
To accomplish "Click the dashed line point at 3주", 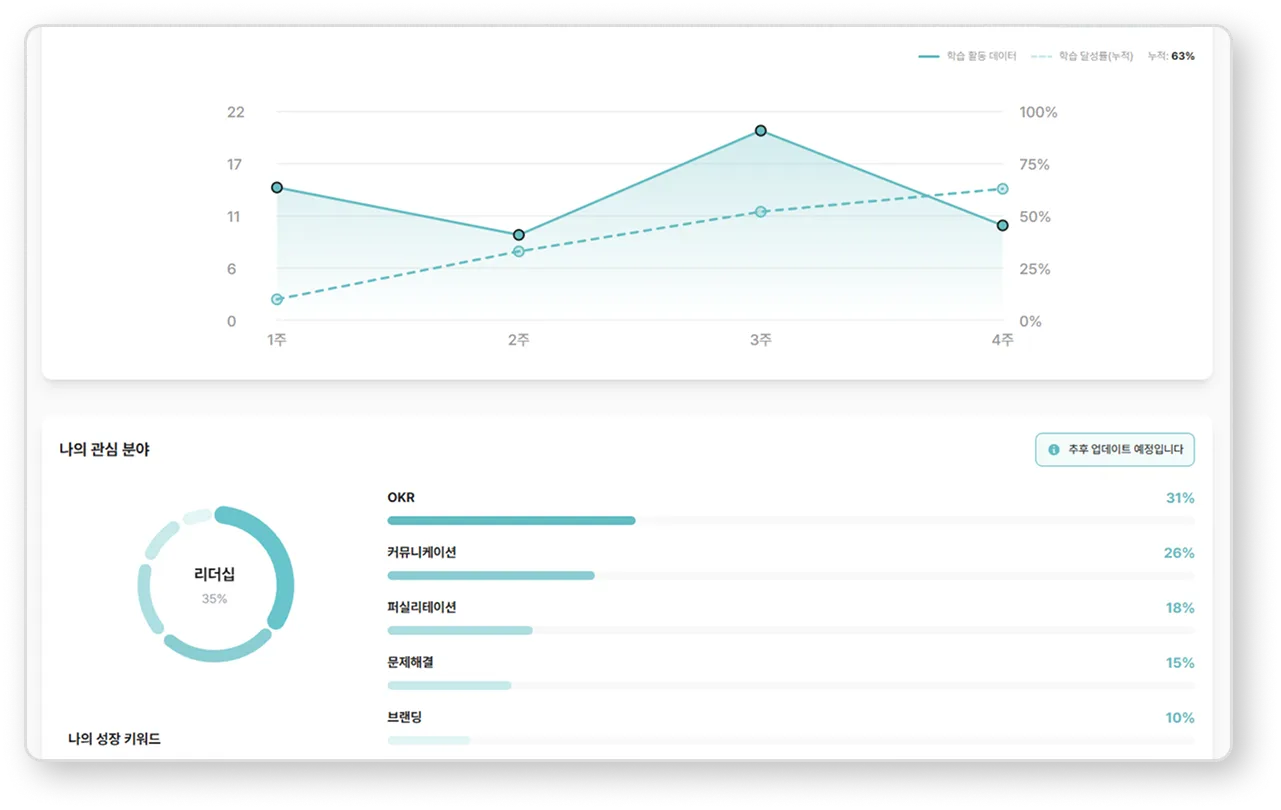I will [x=761, y=212].
